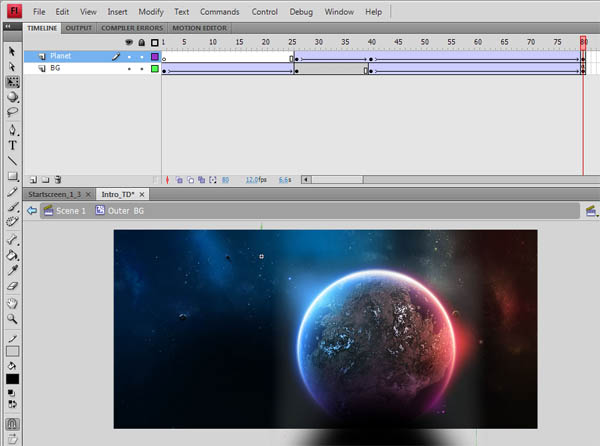
Task: Collapse the tools panel with double arrows
Action: pos(10,28)
